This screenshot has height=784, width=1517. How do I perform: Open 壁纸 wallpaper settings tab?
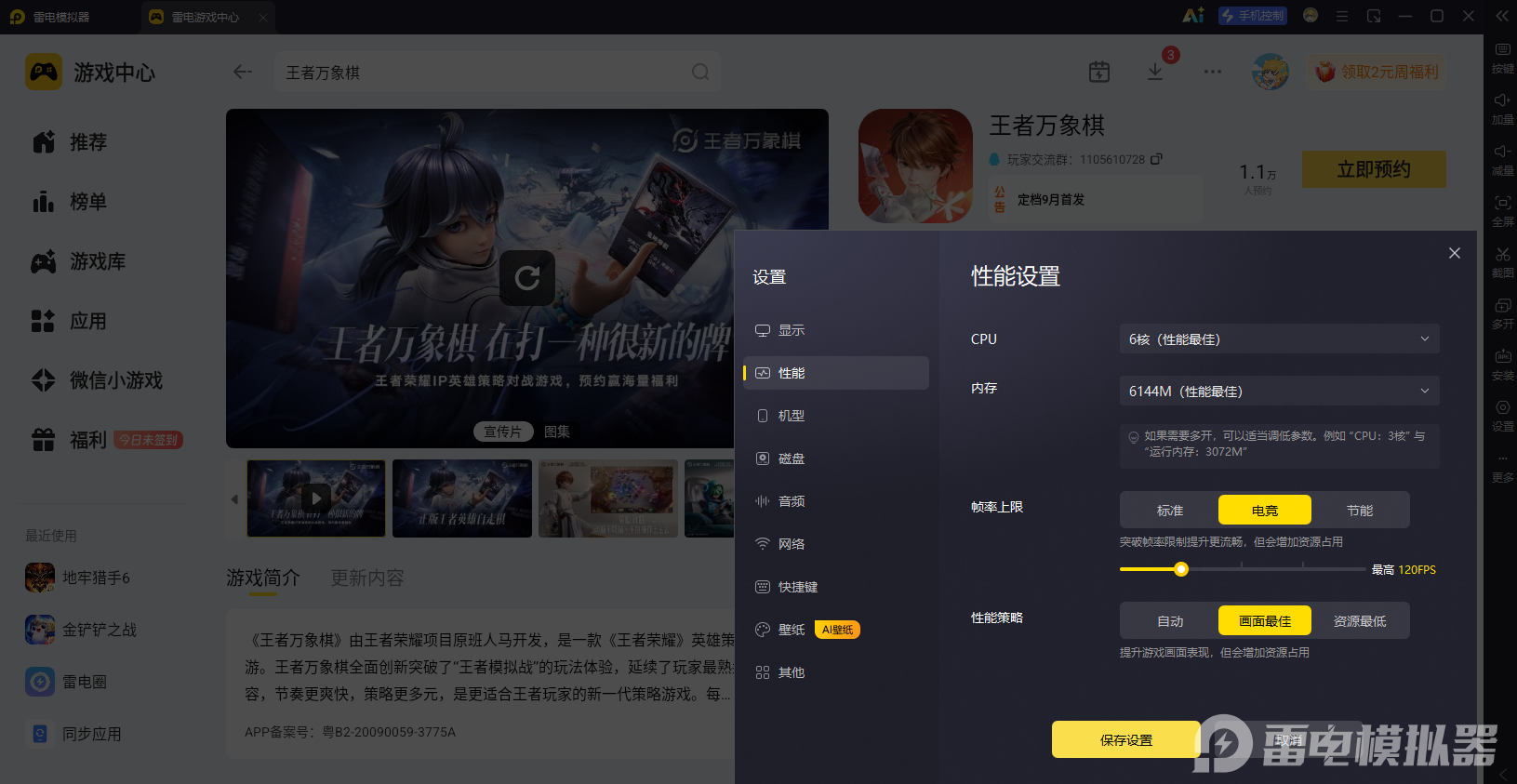point(836,630)
